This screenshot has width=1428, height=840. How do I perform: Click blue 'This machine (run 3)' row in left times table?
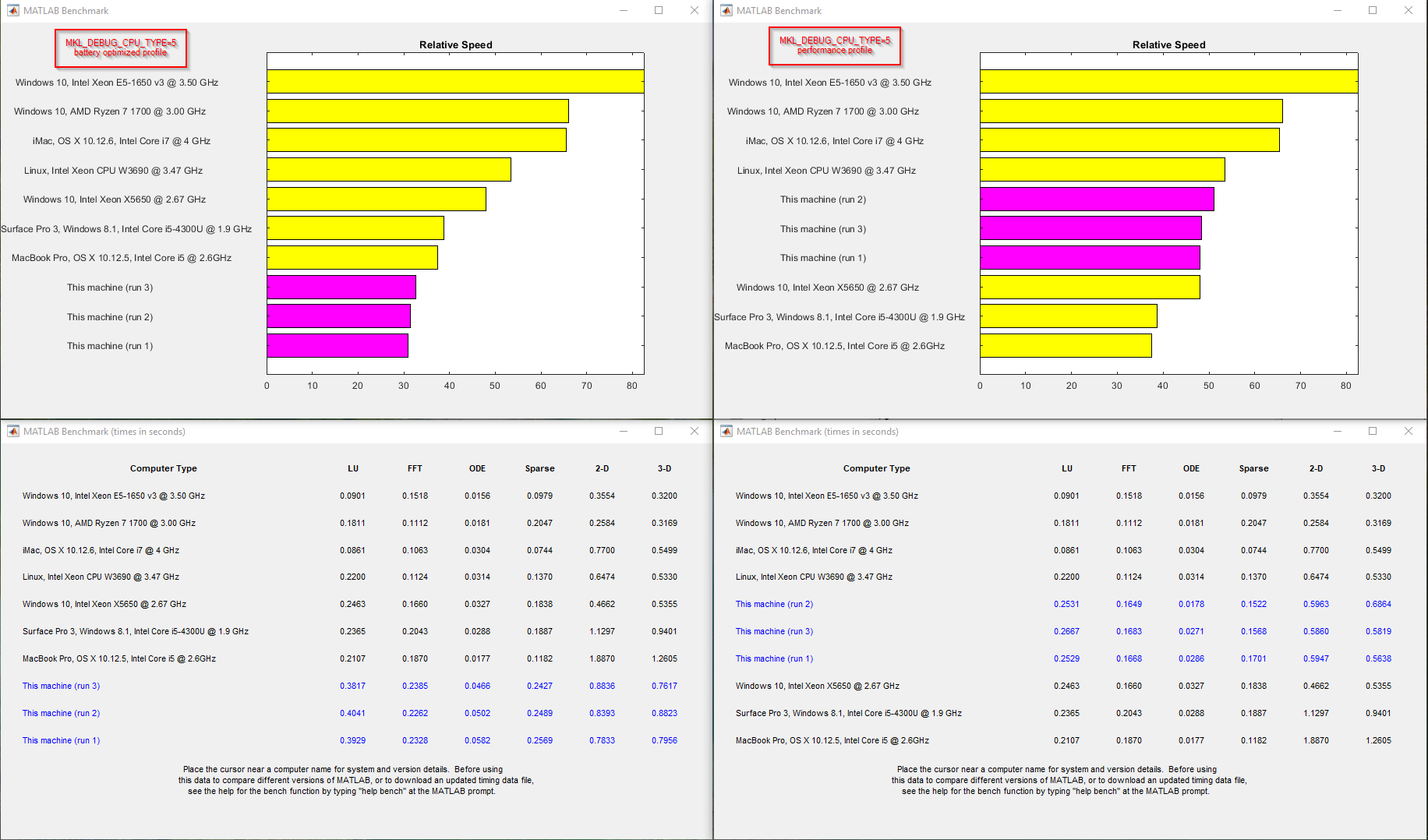coord(61,686)
